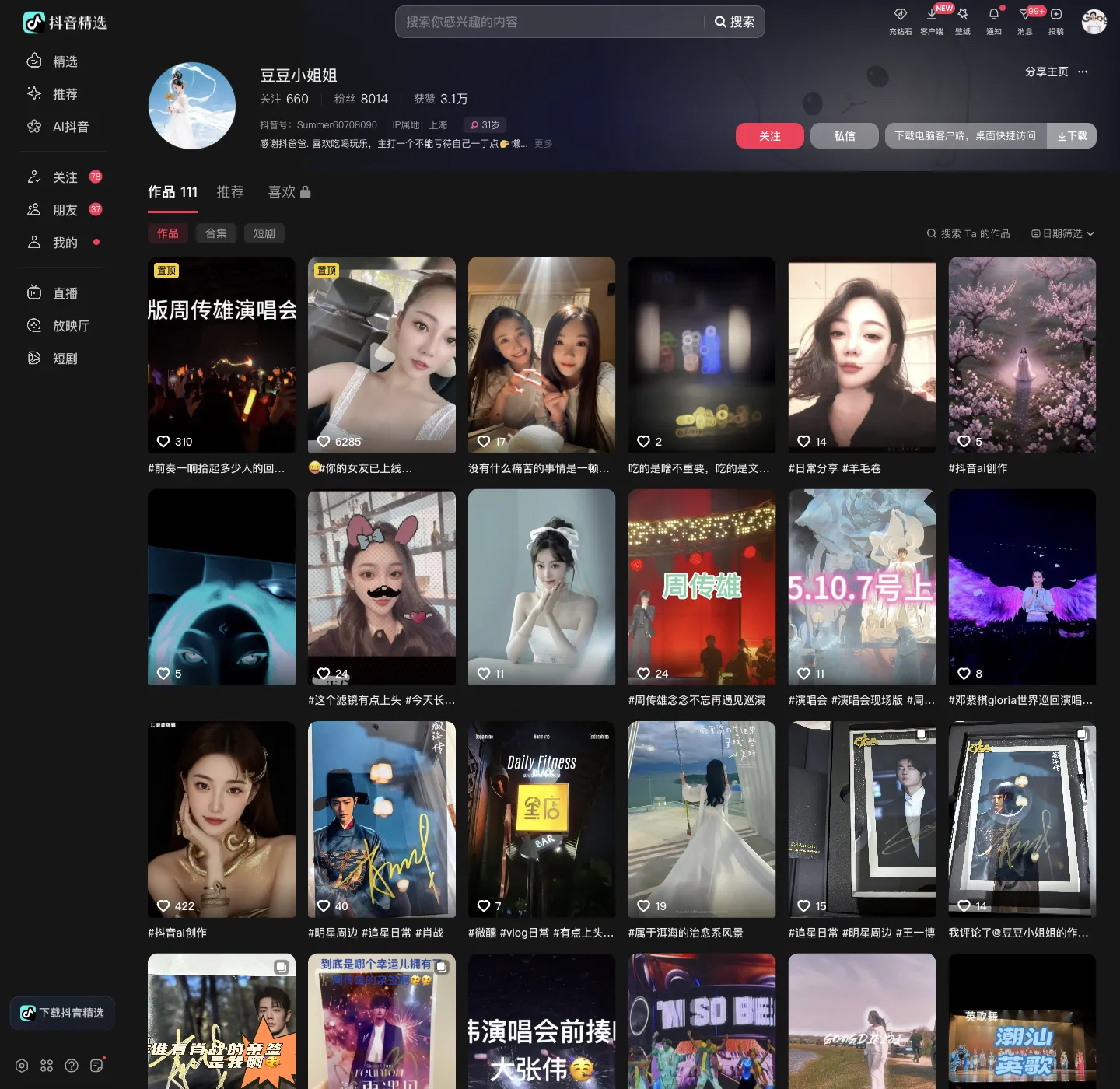Screen dimensions: 1120x1089
Task: Click the 豆豆小姐姐 profile avatar
Action: coord(192,106)
